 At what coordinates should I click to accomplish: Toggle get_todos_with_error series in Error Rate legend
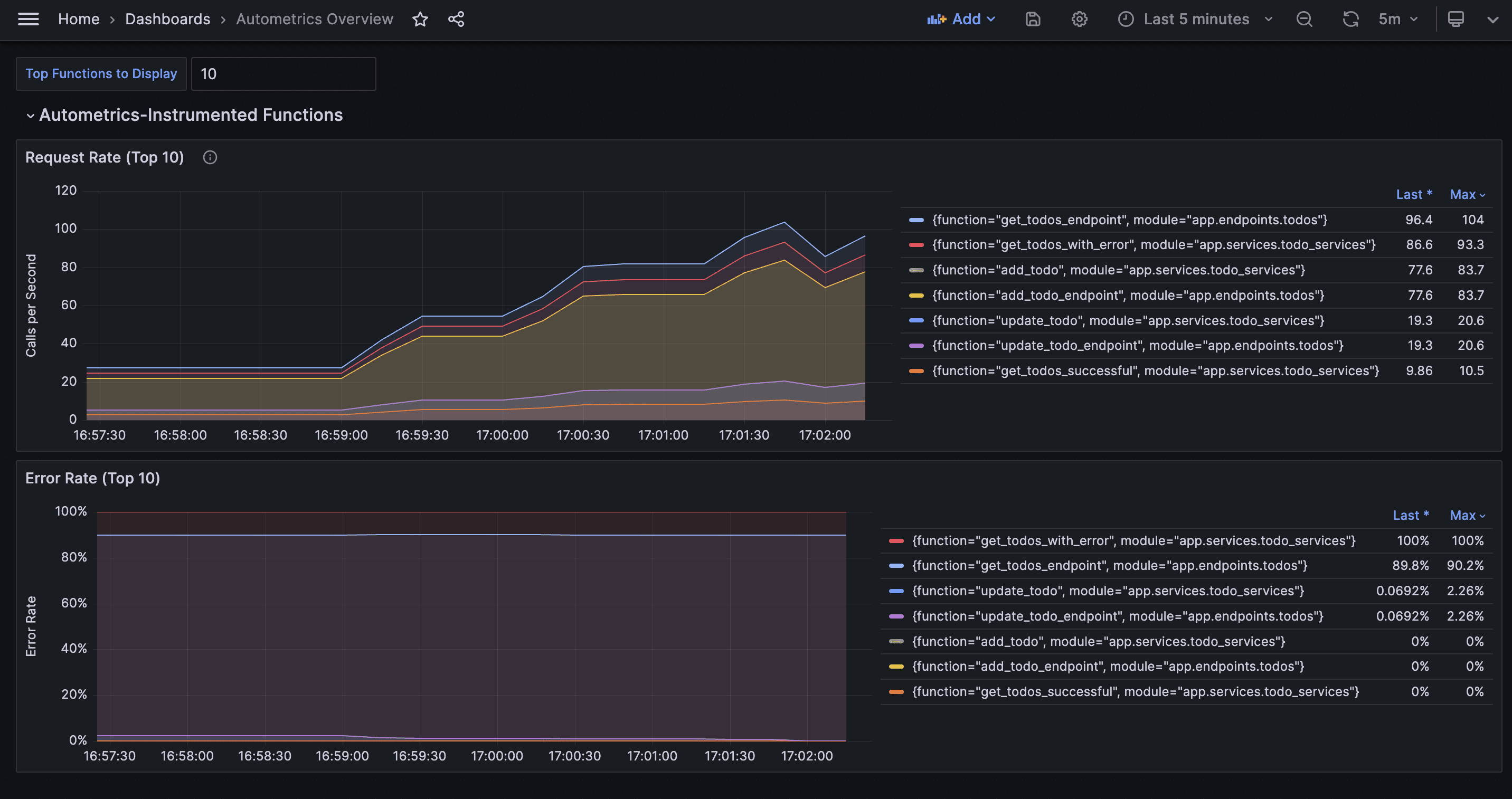1134,541
